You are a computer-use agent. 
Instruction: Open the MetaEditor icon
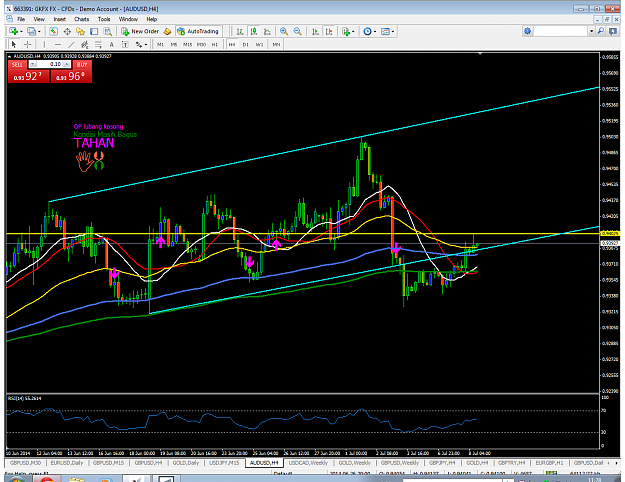point(167,31)
